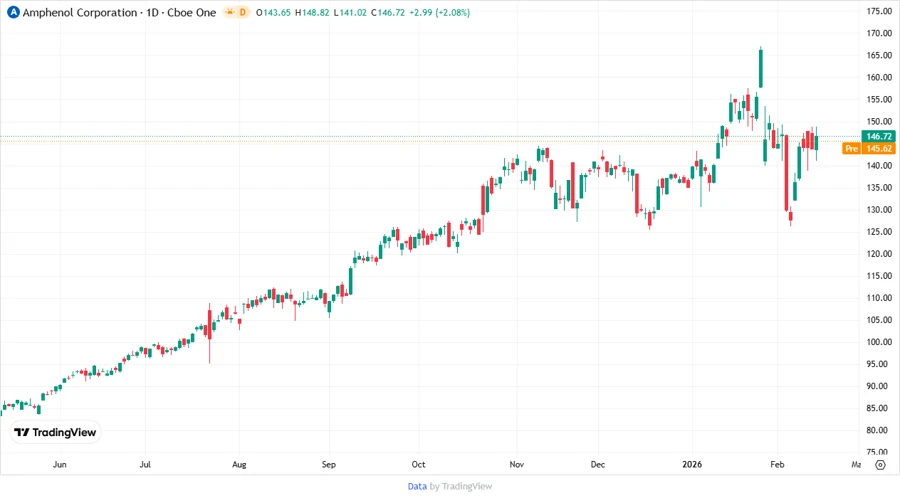Click the 150.00 price axis label
The width and height of the screenshot is (900, 498).
click(x=879, y=121)
